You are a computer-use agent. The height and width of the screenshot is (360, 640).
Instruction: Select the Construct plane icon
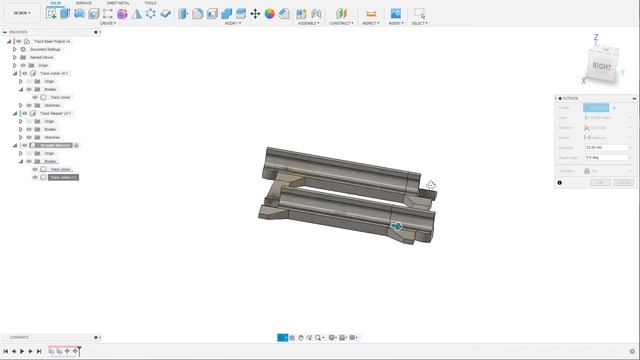[341, 13]
